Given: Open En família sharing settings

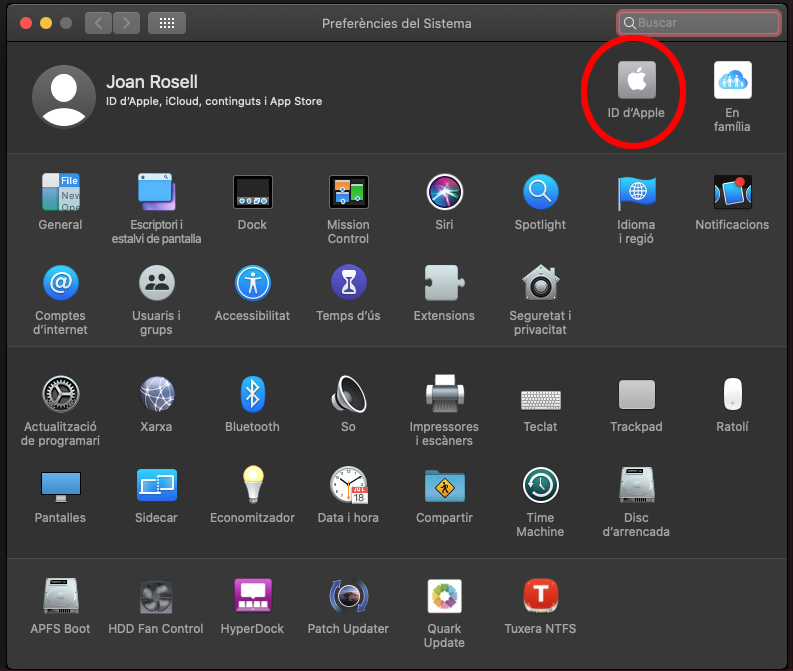Looking at the screenshot, I should 732,80.
